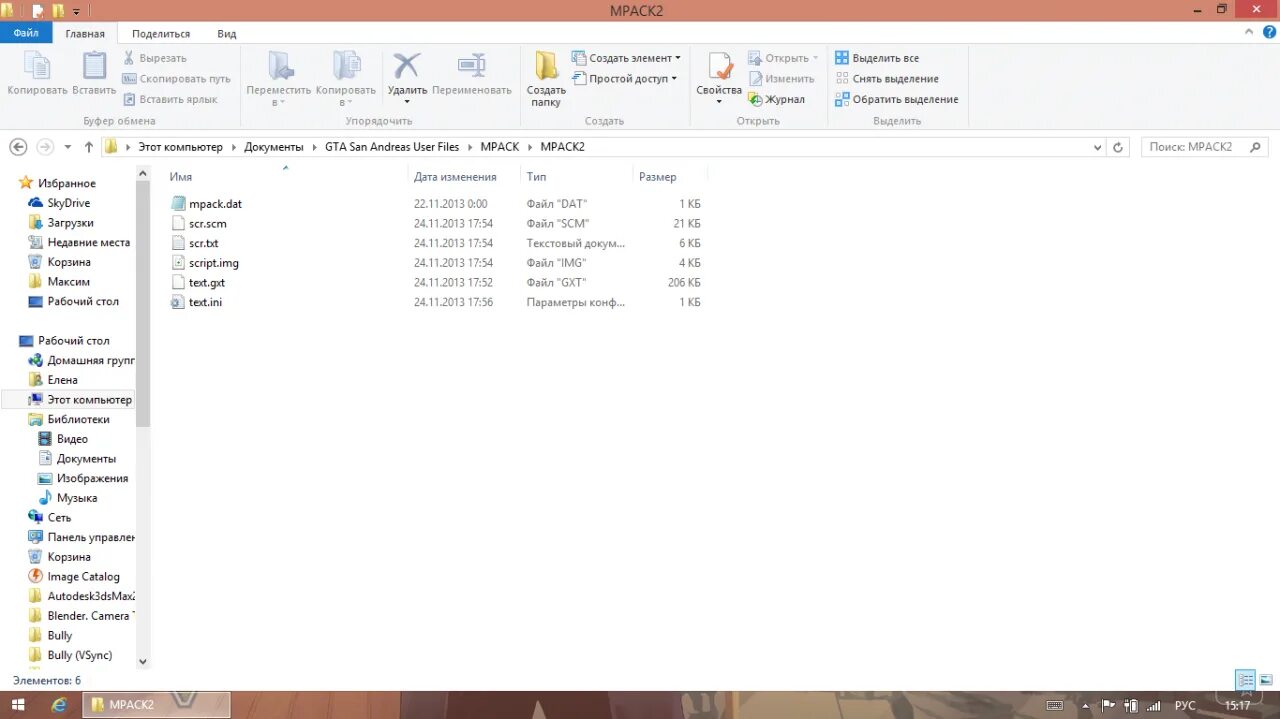Screen dimensions: 1280x719
Task: Open recent locations dropdown arrow
Action: [68, 147]
